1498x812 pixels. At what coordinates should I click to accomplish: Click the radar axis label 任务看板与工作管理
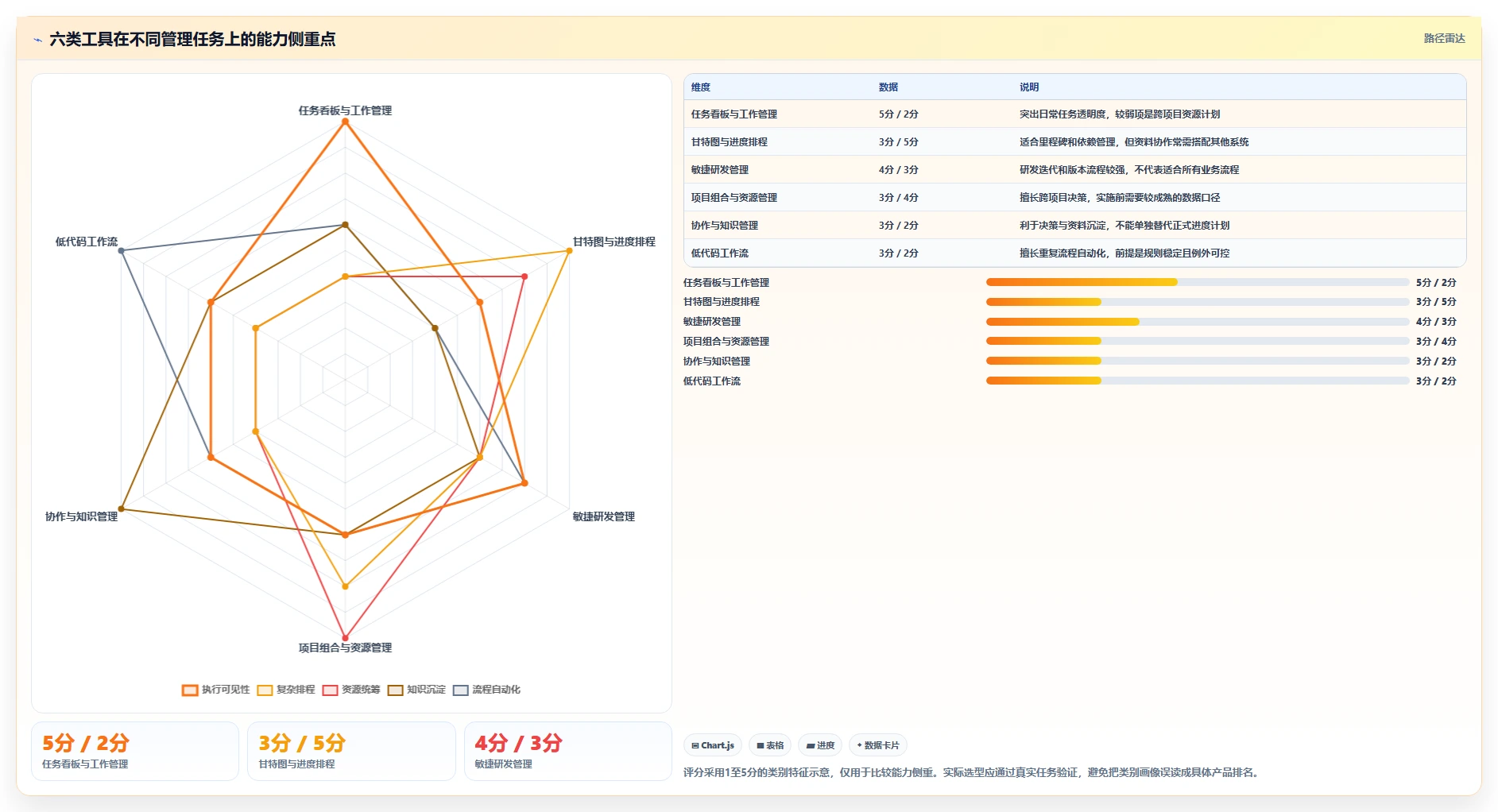click(345, 110)
